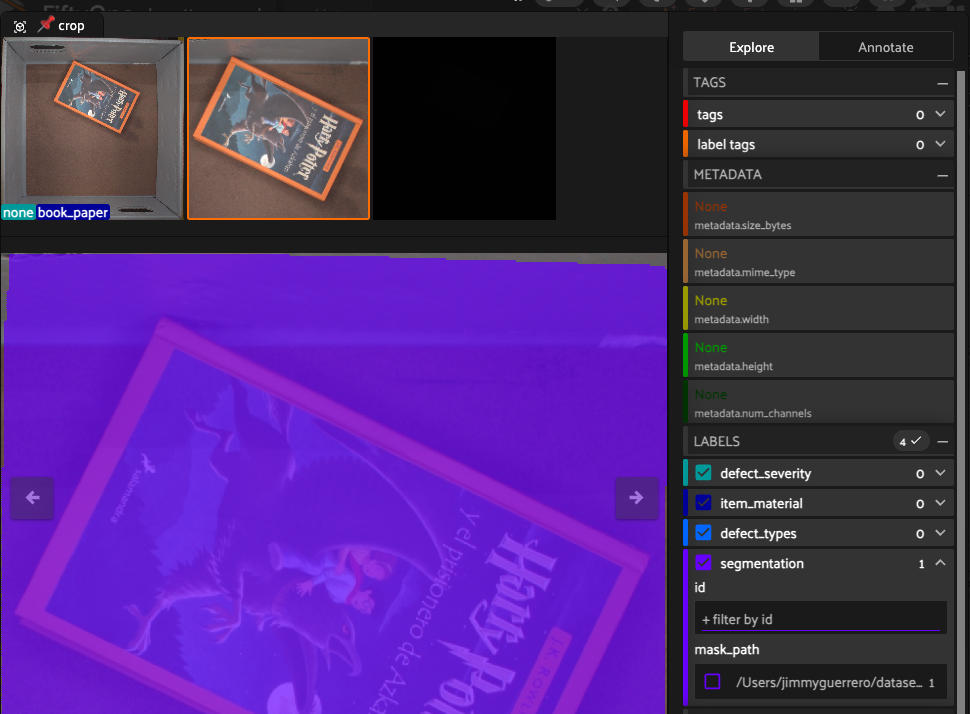Viewport: 970px width, 714px height.
Task: Click the metadata.mime_type entry
Action: coord(818,261)
